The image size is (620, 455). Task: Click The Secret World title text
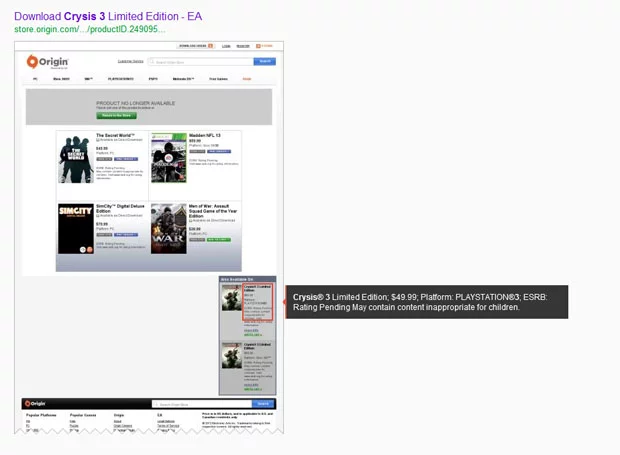coord(115,135)
